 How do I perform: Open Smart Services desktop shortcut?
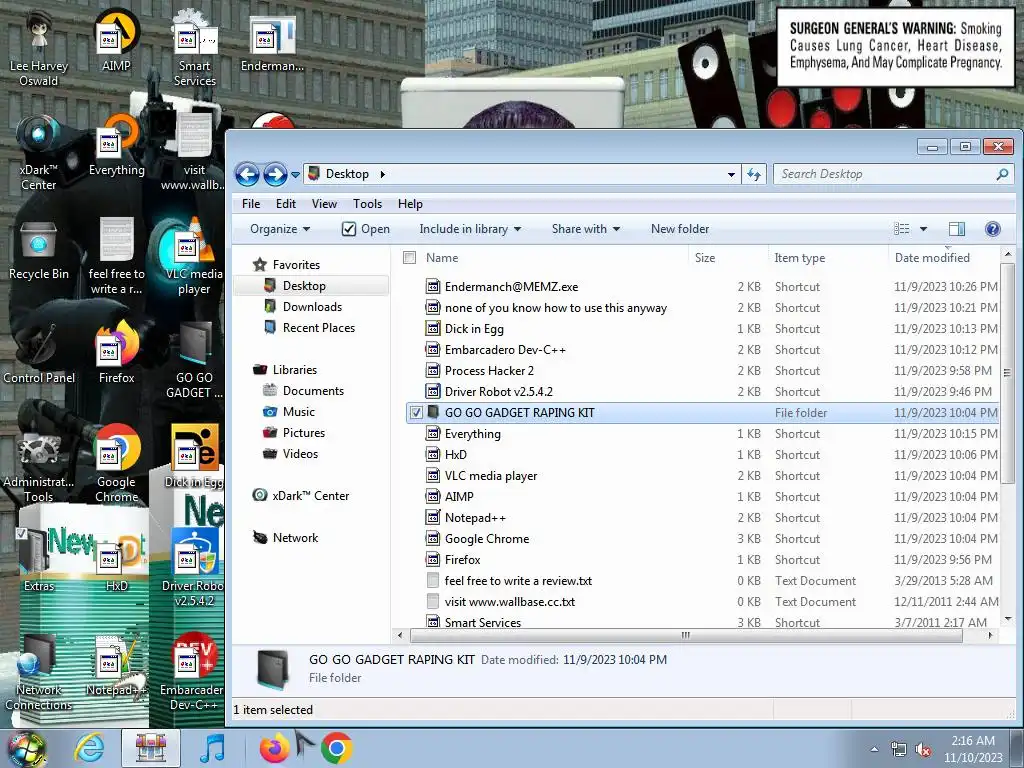coord(194,47)
